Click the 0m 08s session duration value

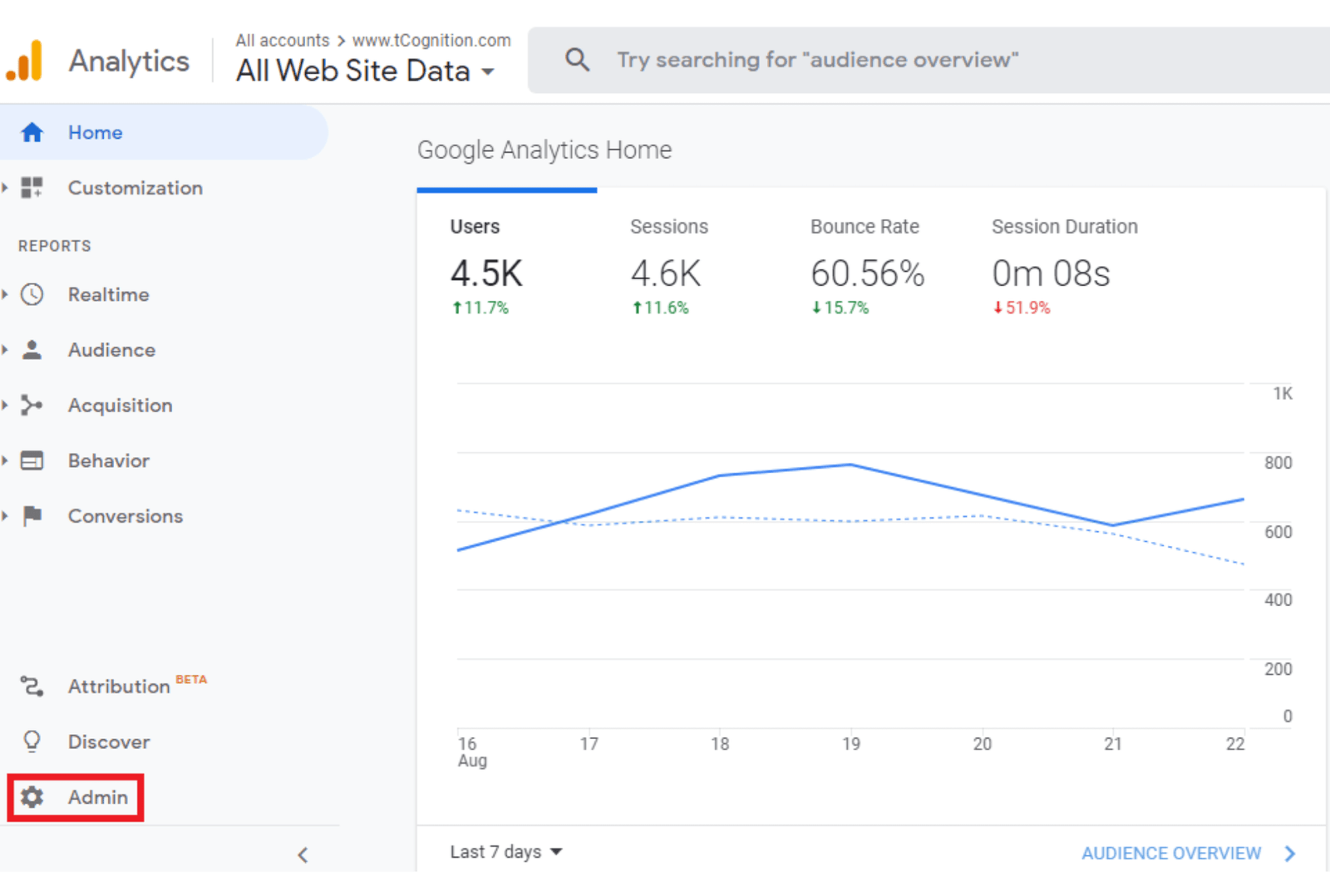coord(1051,273)
